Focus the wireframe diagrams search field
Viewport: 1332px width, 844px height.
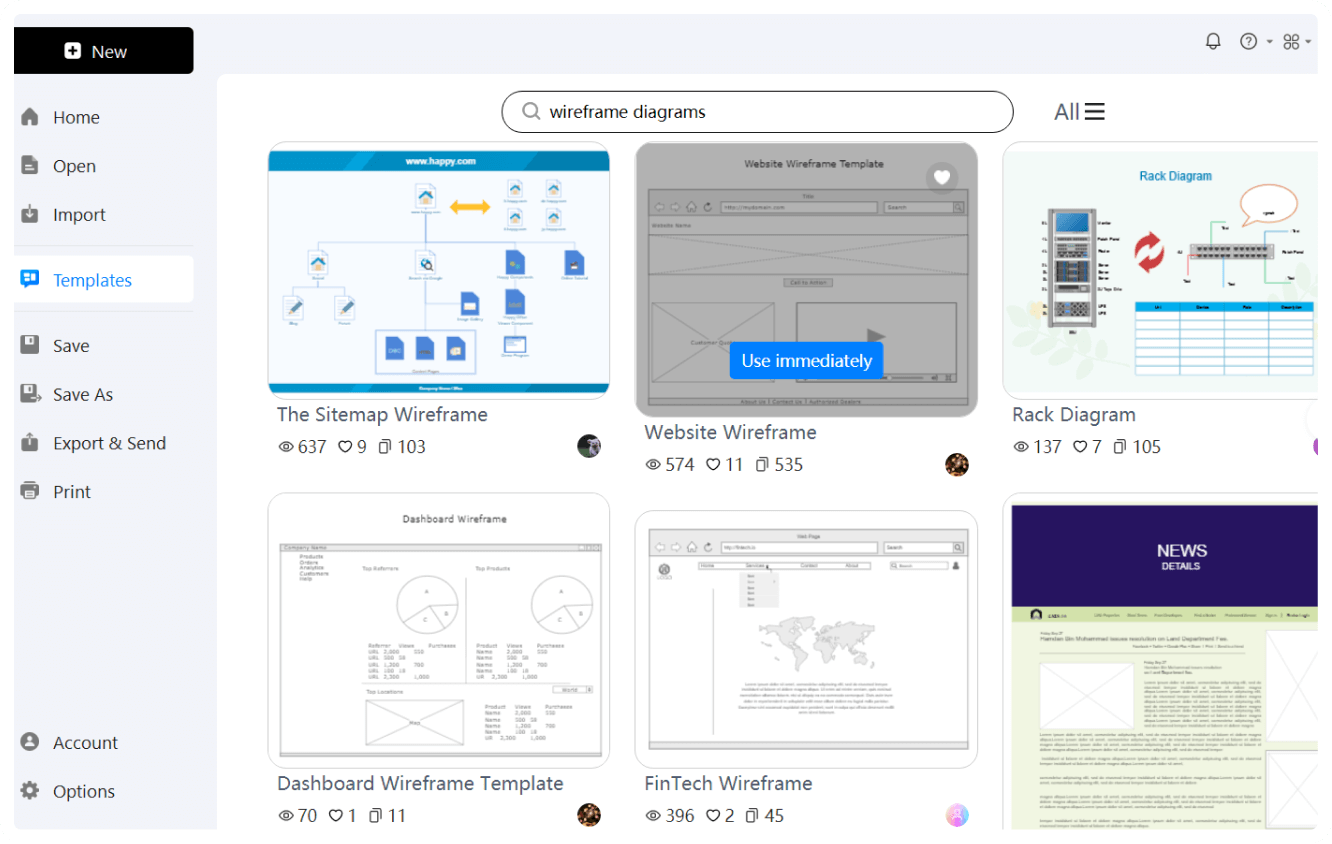[757, 112]
